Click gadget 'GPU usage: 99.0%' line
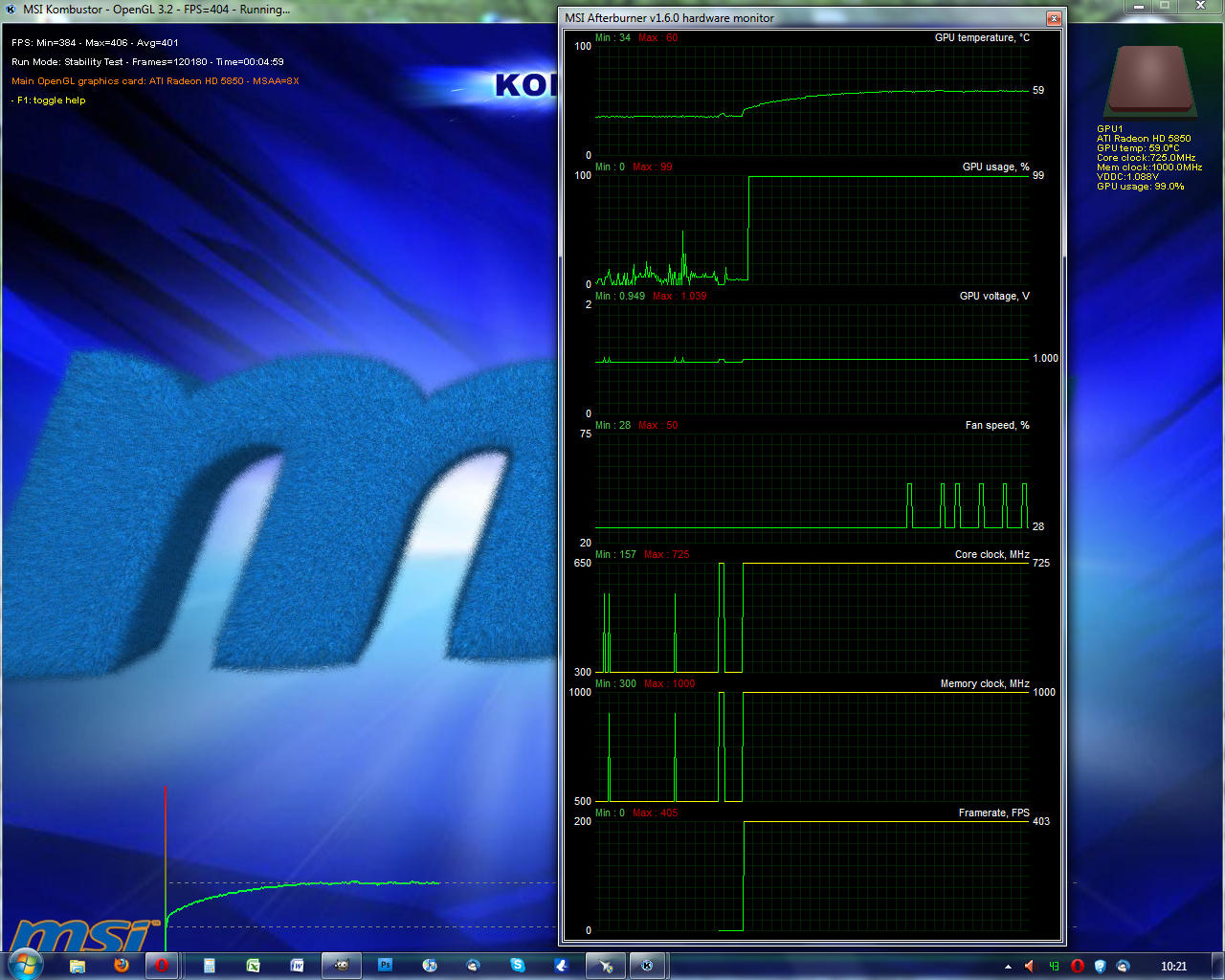This screenshot has height=980, width=1225. point(1140,187)
